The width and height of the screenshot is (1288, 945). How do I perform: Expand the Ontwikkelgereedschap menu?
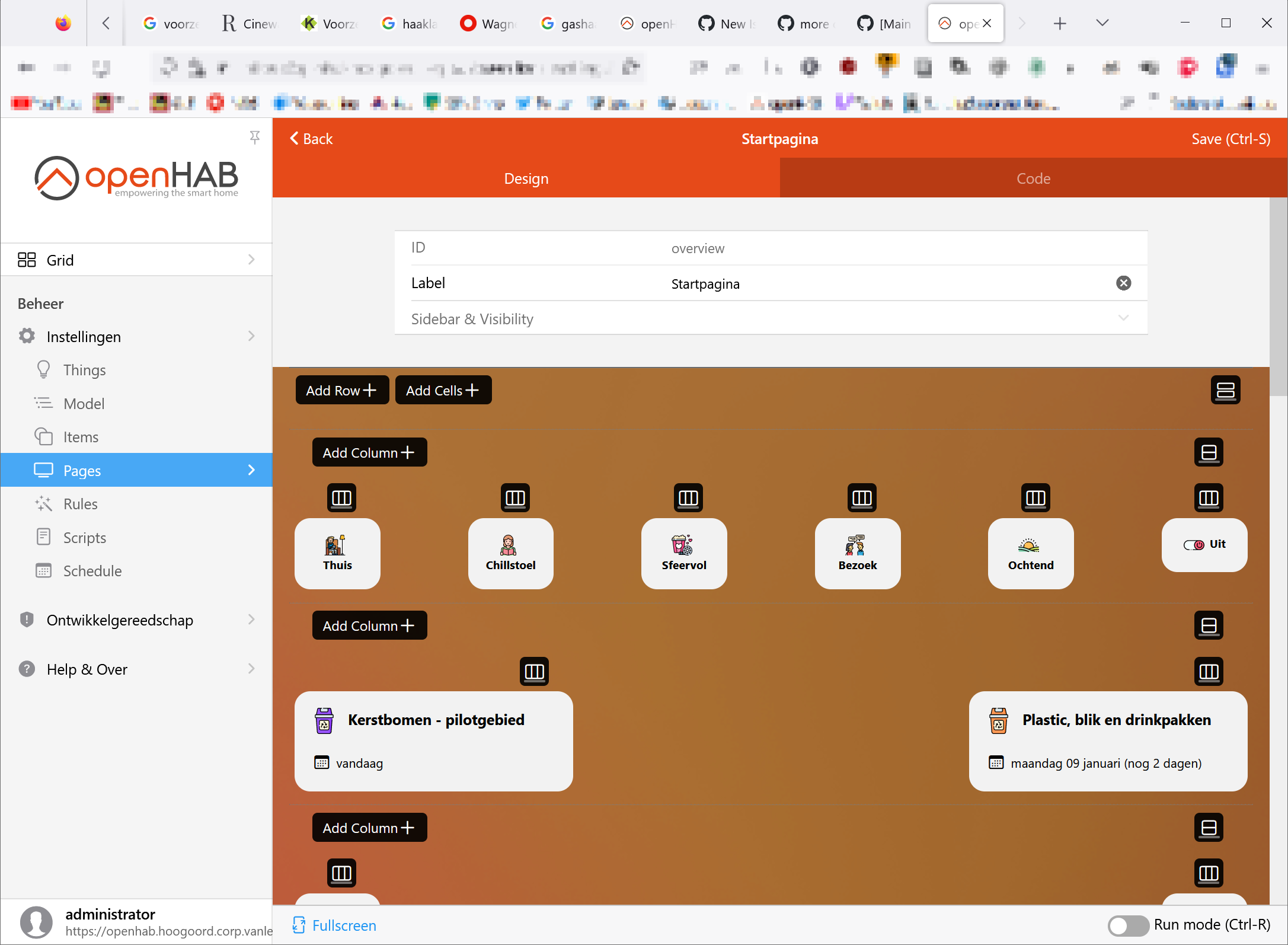point(120,620)
